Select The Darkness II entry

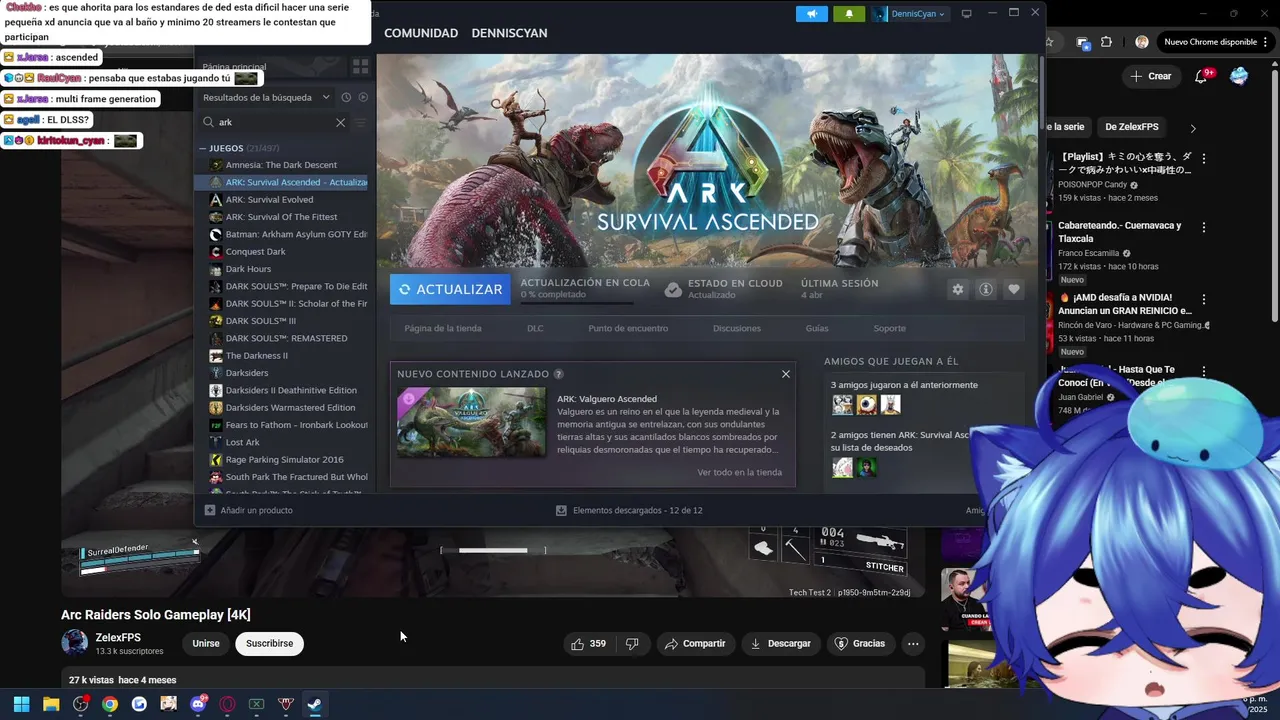coord(256,356)
